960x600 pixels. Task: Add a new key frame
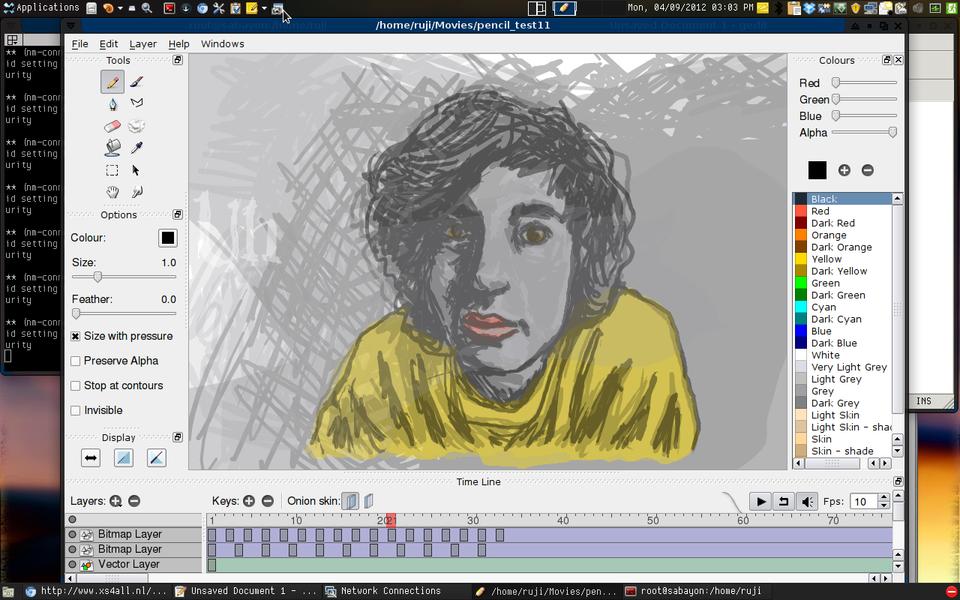pos(249,501)
